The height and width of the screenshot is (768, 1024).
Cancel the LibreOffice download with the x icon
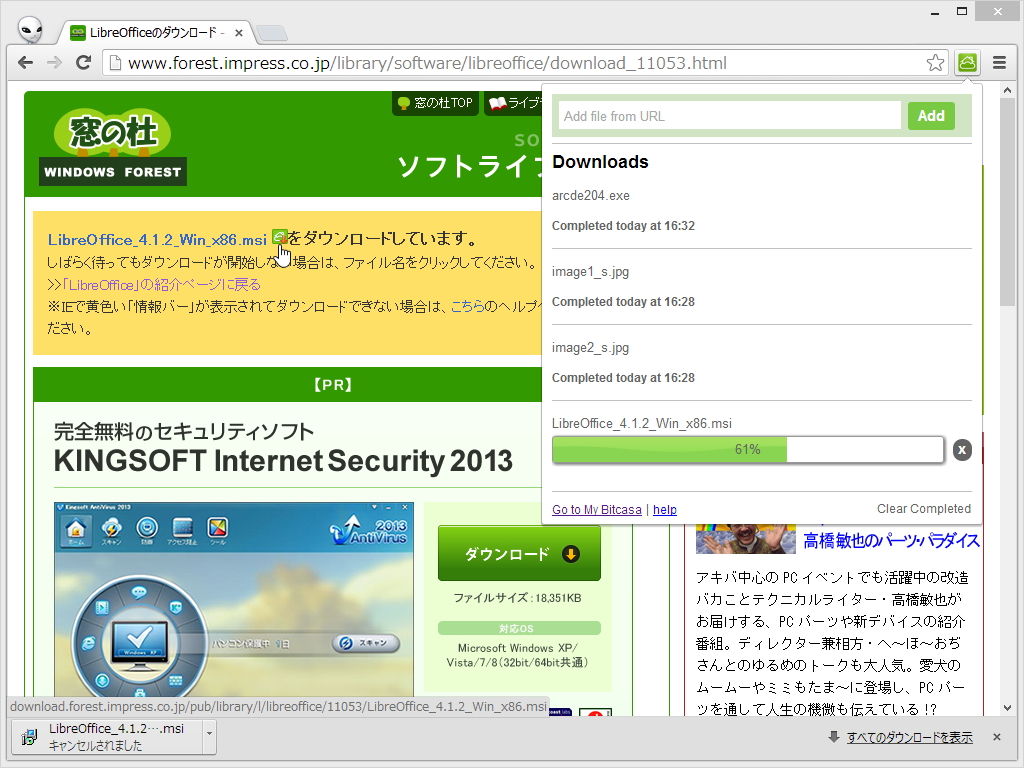coord(962,450)
